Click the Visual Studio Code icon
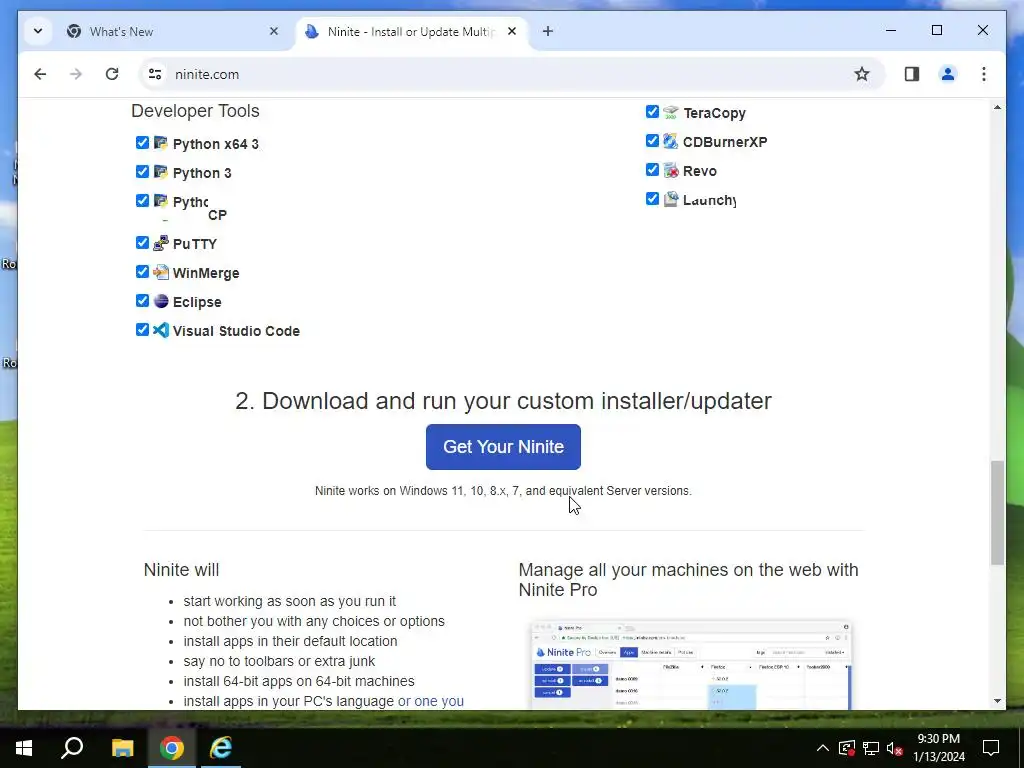Screen dimensions: 1024x768 click(x=161, y=330)
